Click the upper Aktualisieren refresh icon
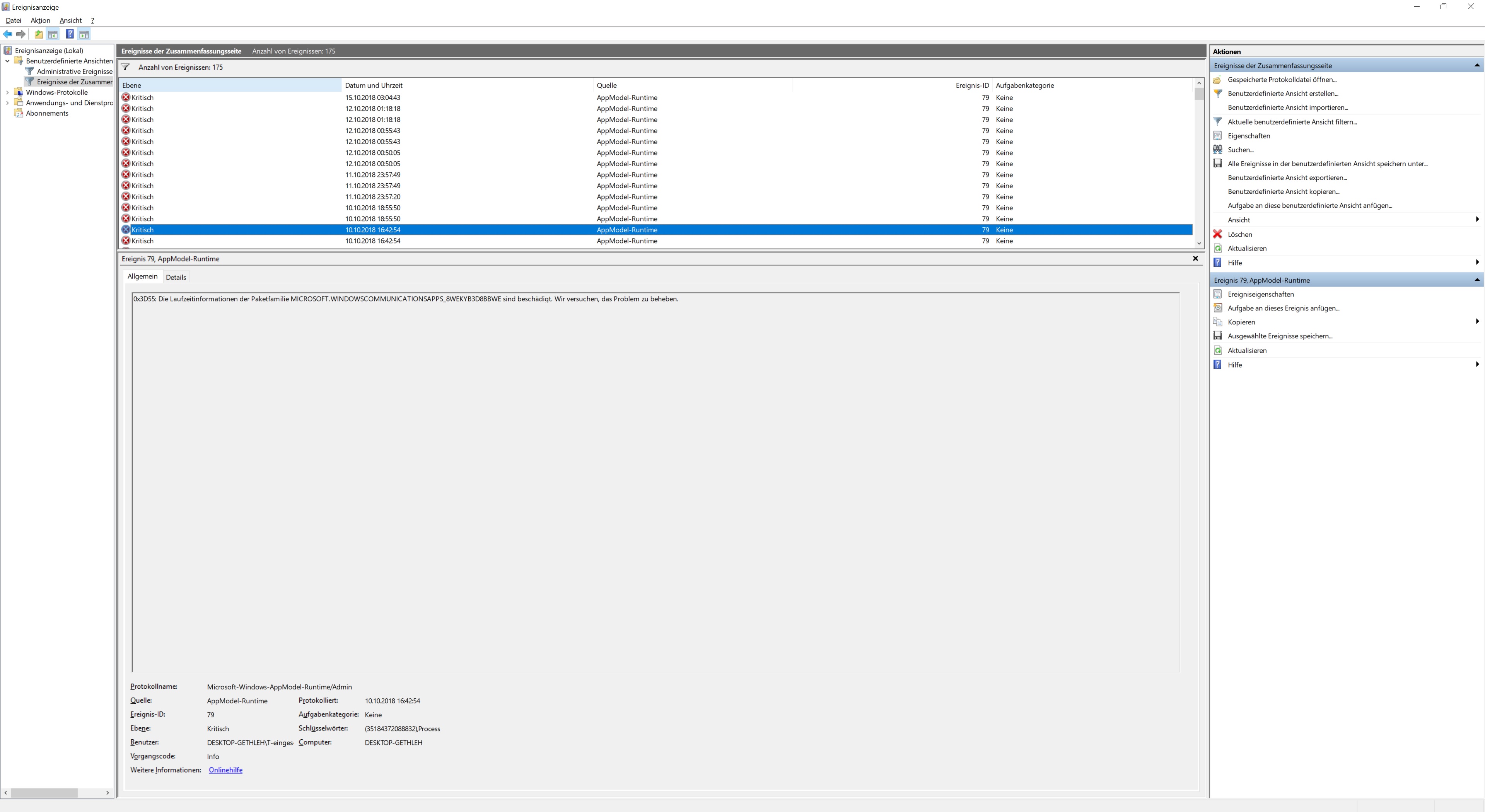 point(1217,248)
